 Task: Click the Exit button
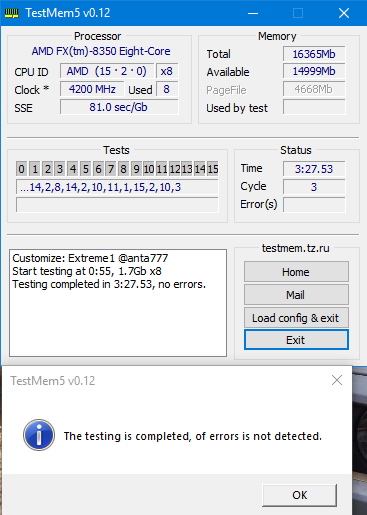point(296,340)
